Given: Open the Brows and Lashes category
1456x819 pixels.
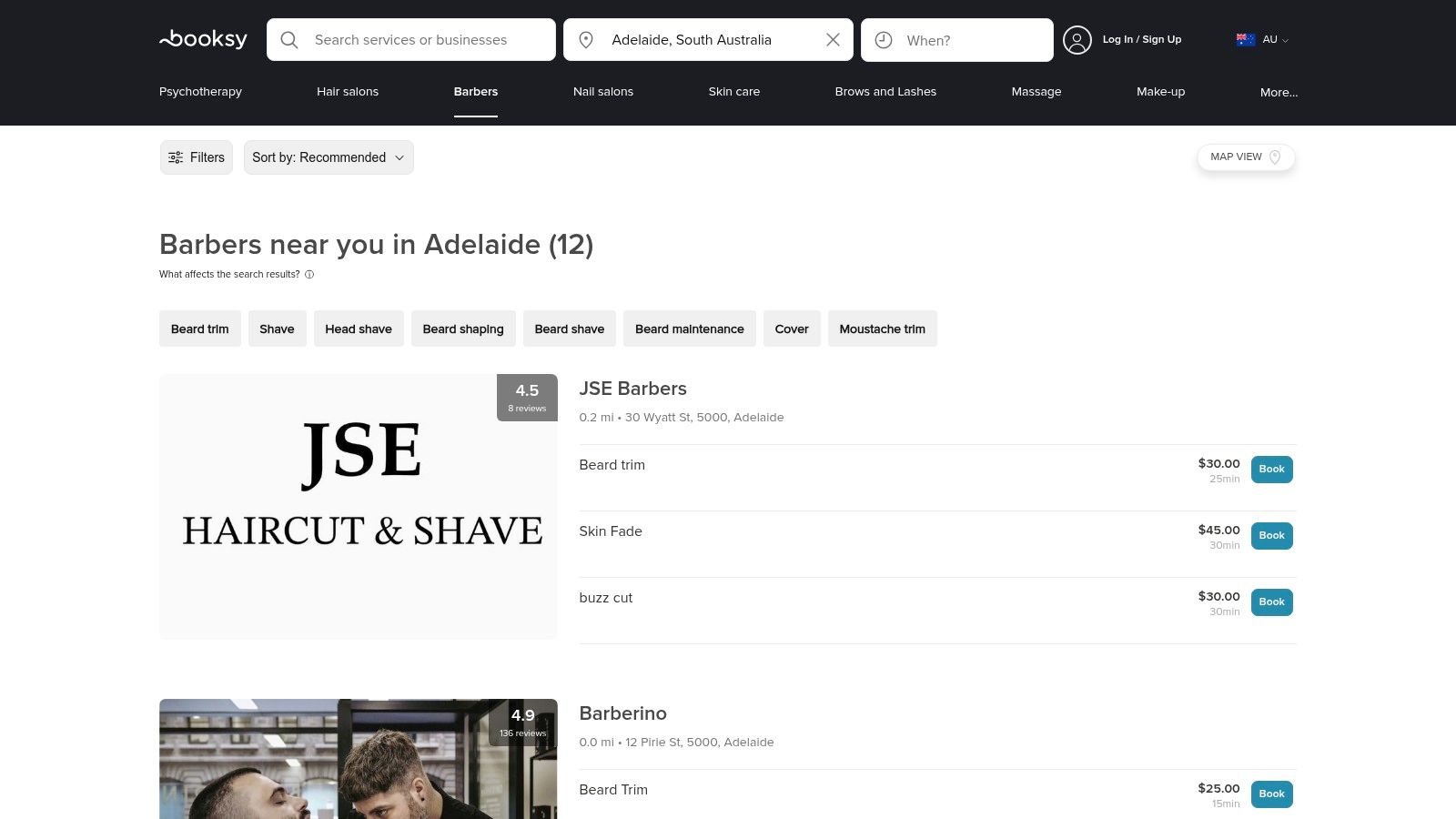Looking at the screenshot, I should coord(885,92).
